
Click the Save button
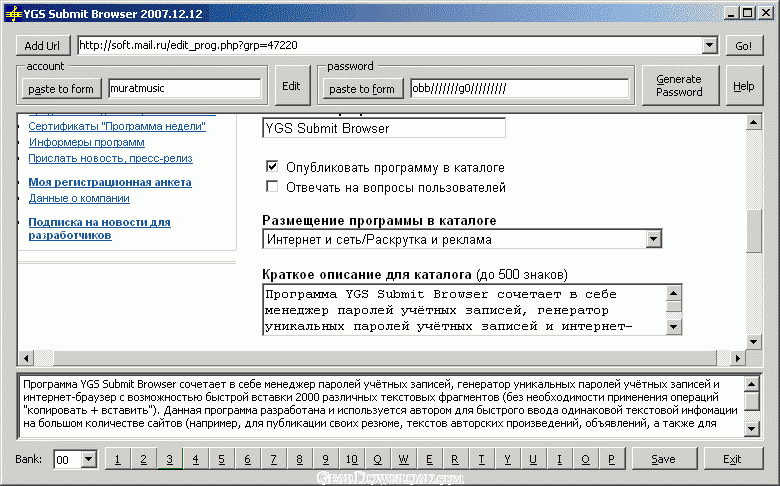pyautogui.click(x=664, y=459)
